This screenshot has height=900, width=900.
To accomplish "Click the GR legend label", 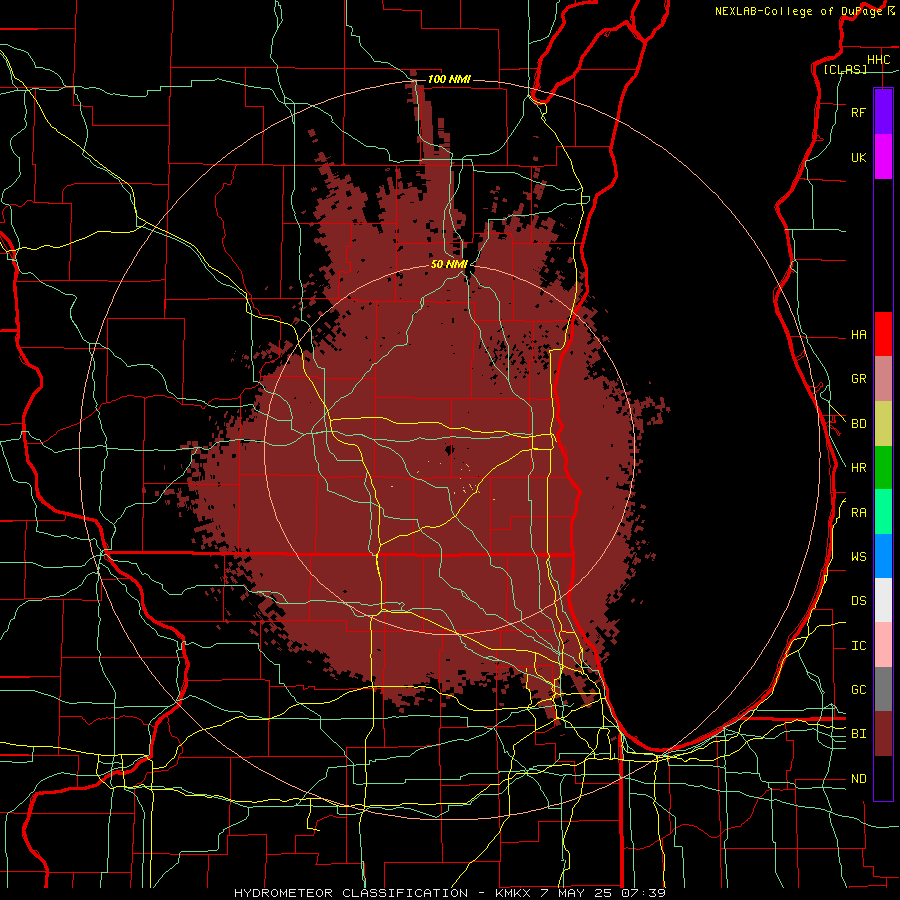I will (x=858, y=379).
